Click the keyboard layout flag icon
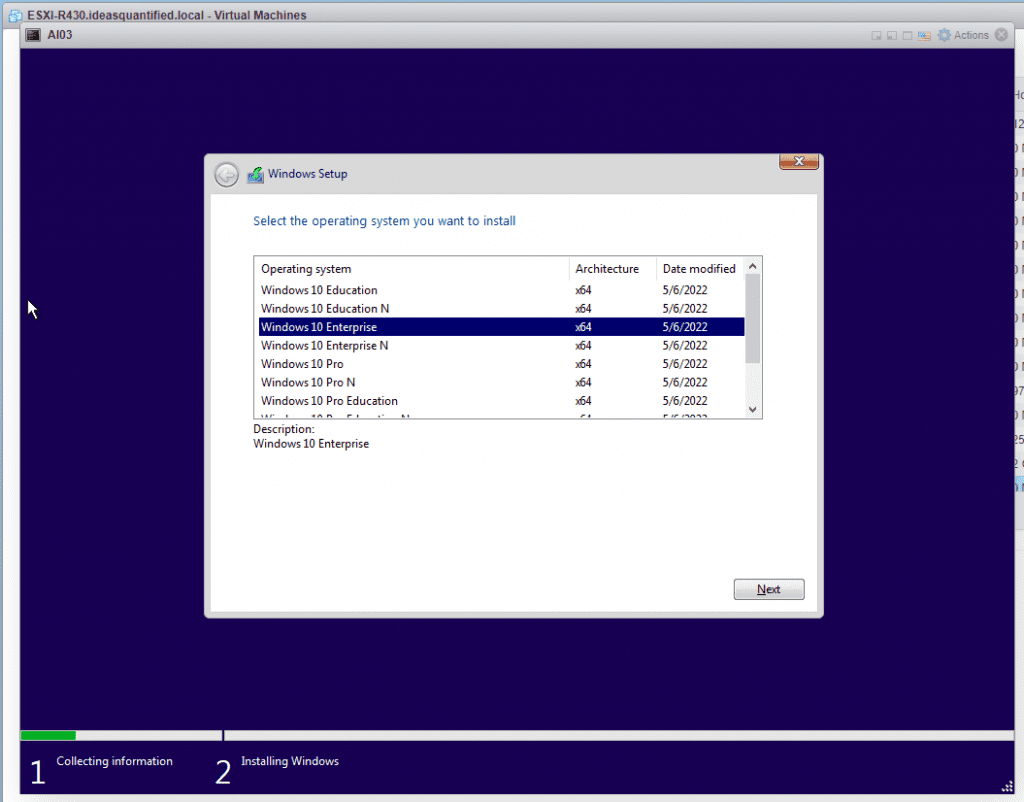The image size is (1024, 802). pyautogui.click(x=923, y=36)
